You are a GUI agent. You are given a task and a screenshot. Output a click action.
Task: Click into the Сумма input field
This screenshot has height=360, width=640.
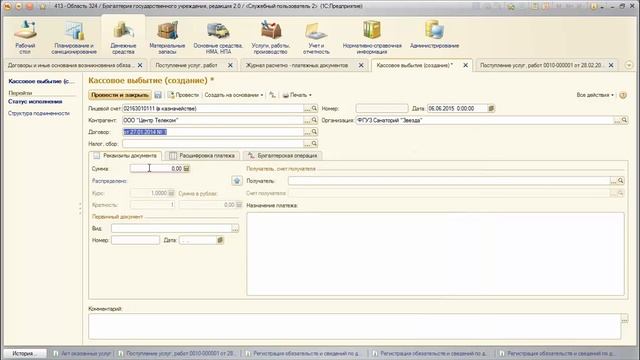pos(156,169)
